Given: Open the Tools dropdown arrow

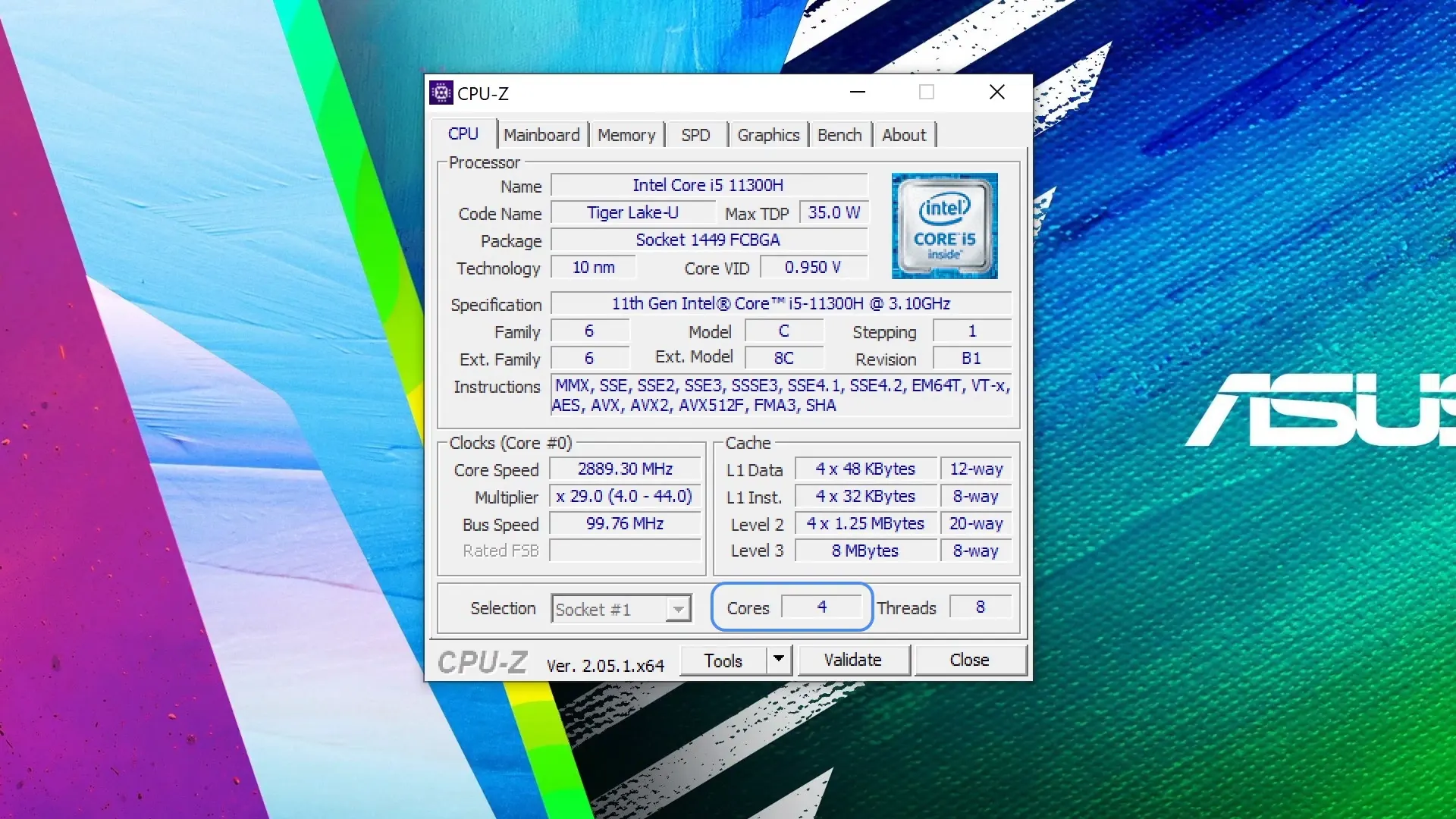Looking at the screenshot, I should (x=779, y=660).
